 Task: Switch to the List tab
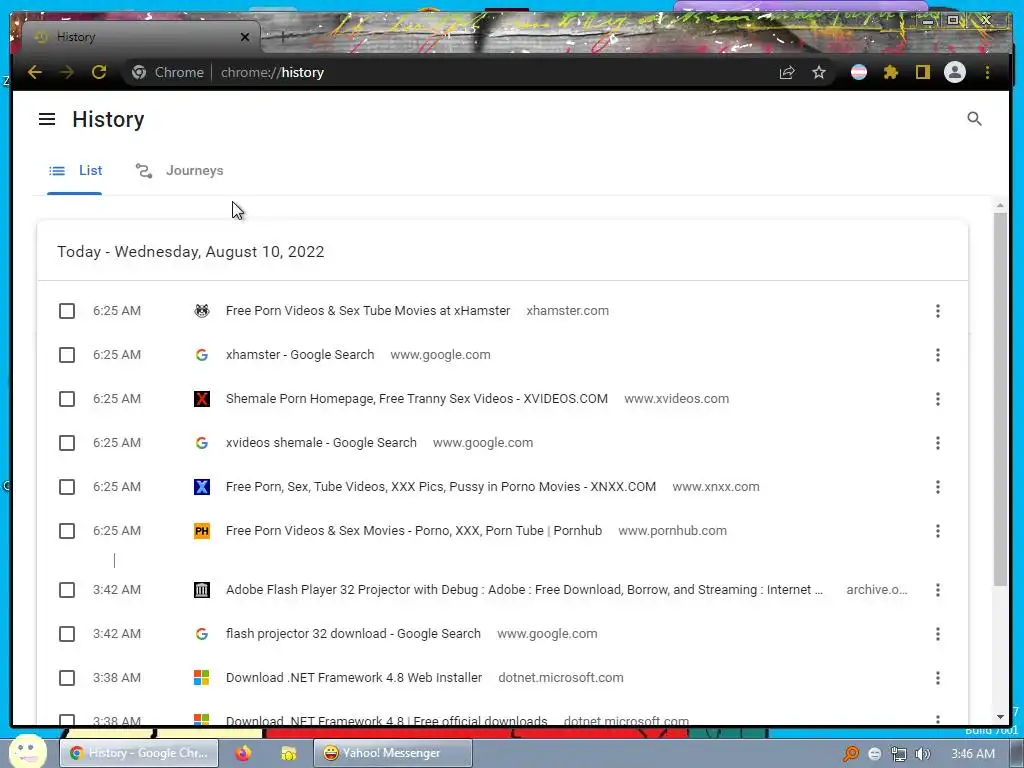coord(74,170)
